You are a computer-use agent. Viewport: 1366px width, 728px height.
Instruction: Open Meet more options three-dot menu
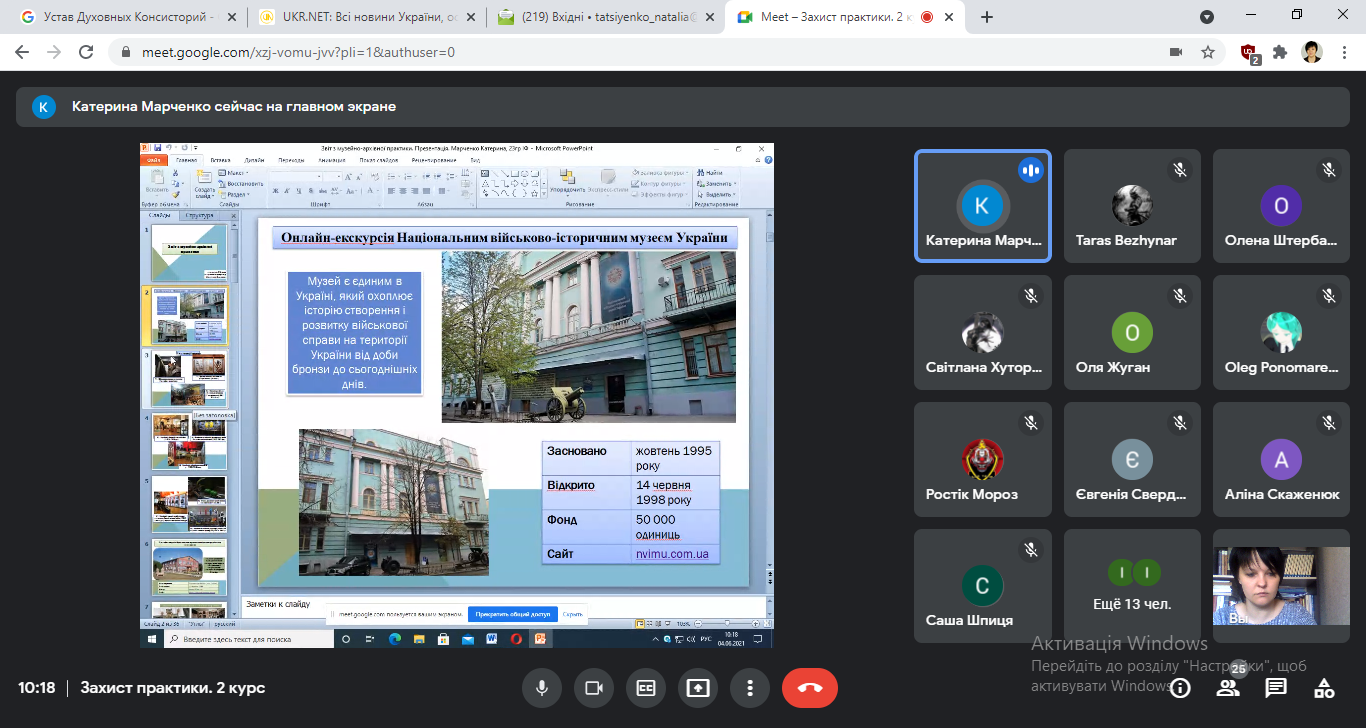click(x=749, y=688)
